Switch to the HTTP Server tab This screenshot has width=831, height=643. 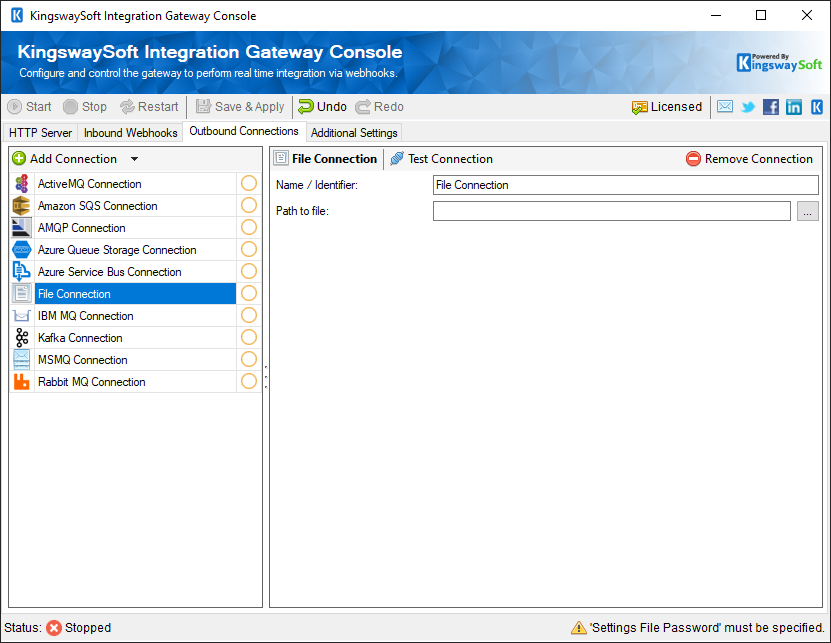click(40, 133)
